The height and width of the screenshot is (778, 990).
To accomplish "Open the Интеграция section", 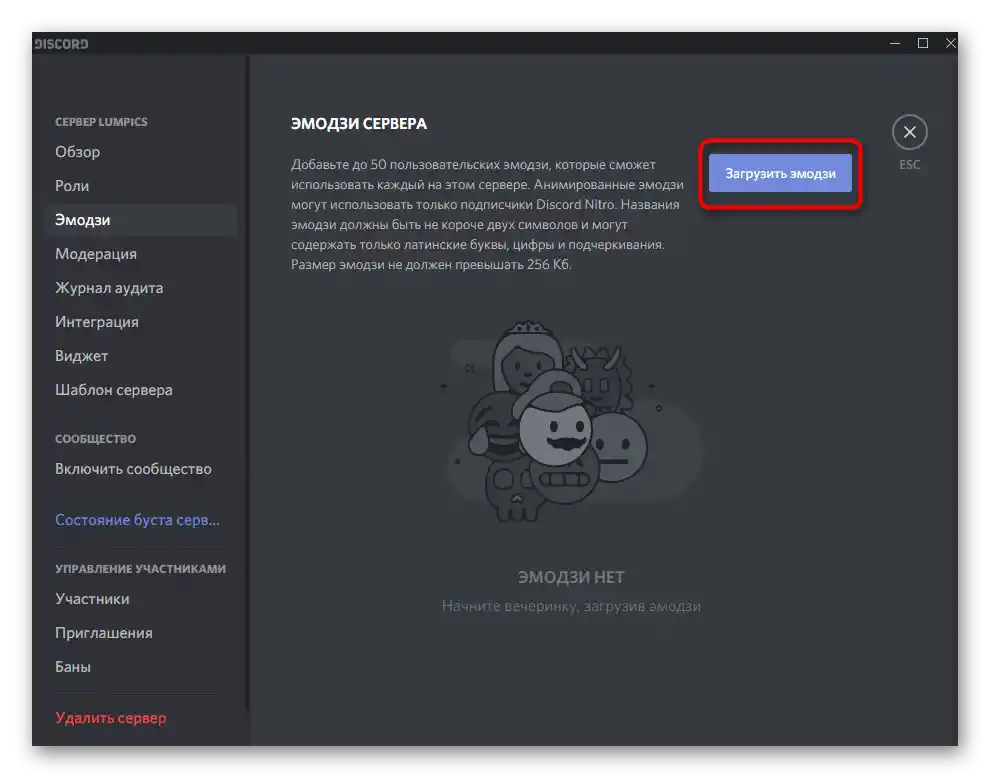I will click(141, 322).
